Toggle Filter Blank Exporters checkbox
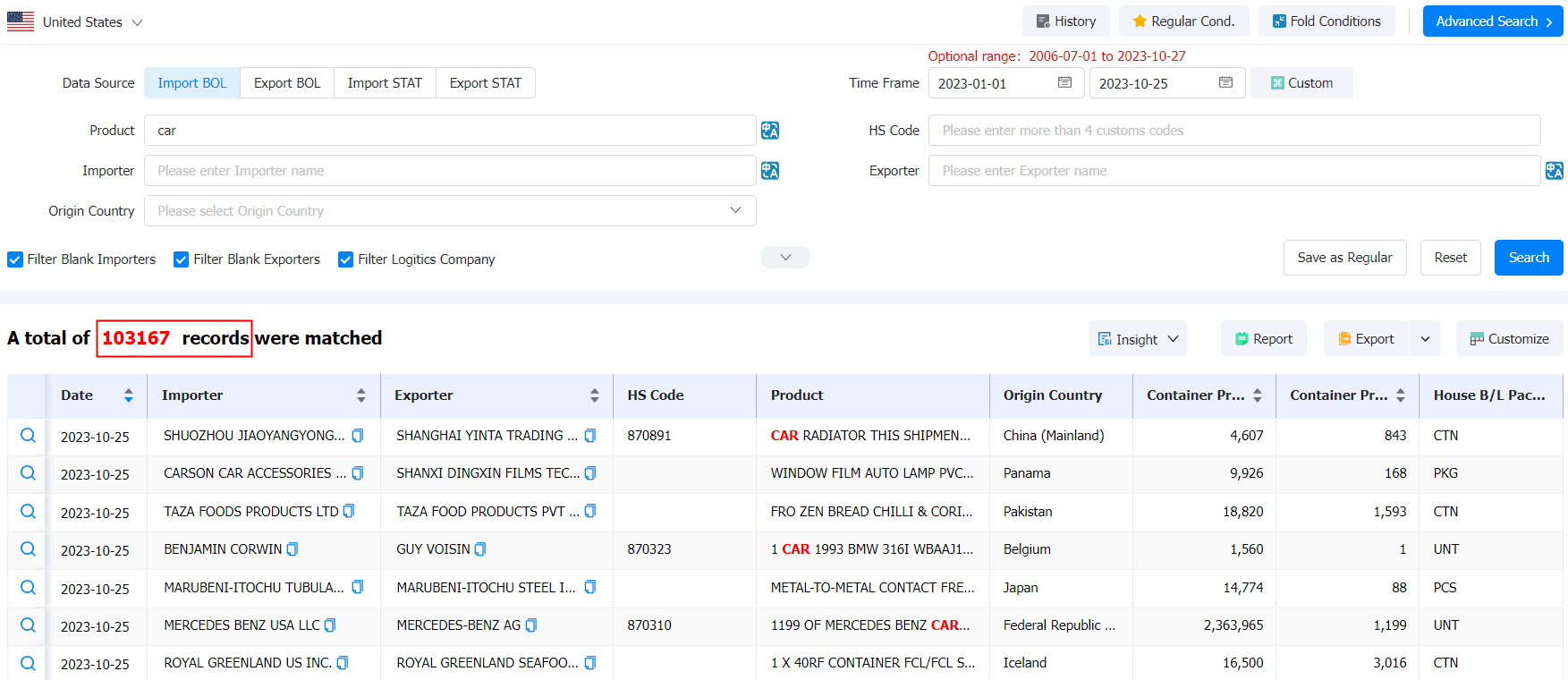Image resolution: width=1568 pixels, height=680 pixels. [x=182, y=259]
